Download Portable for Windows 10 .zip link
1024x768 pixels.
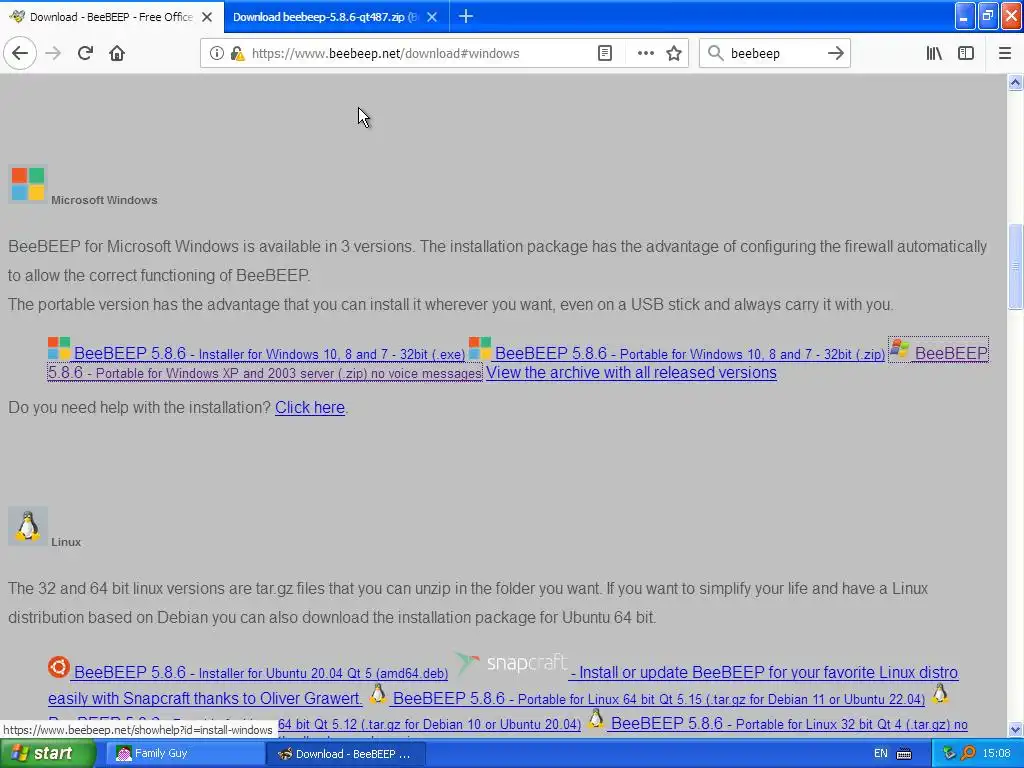click(x=677, y=353)
